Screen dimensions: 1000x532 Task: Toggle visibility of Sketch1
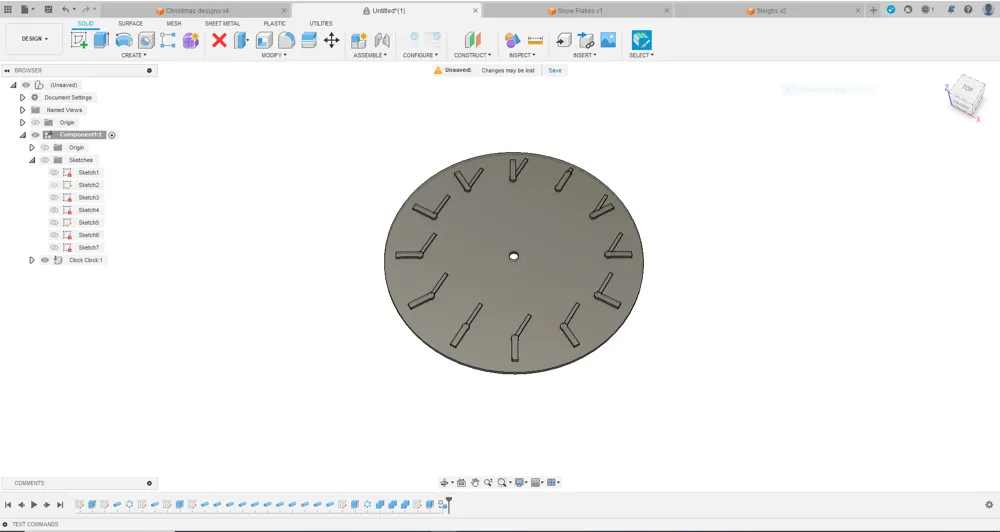click(x=54, y=173)
